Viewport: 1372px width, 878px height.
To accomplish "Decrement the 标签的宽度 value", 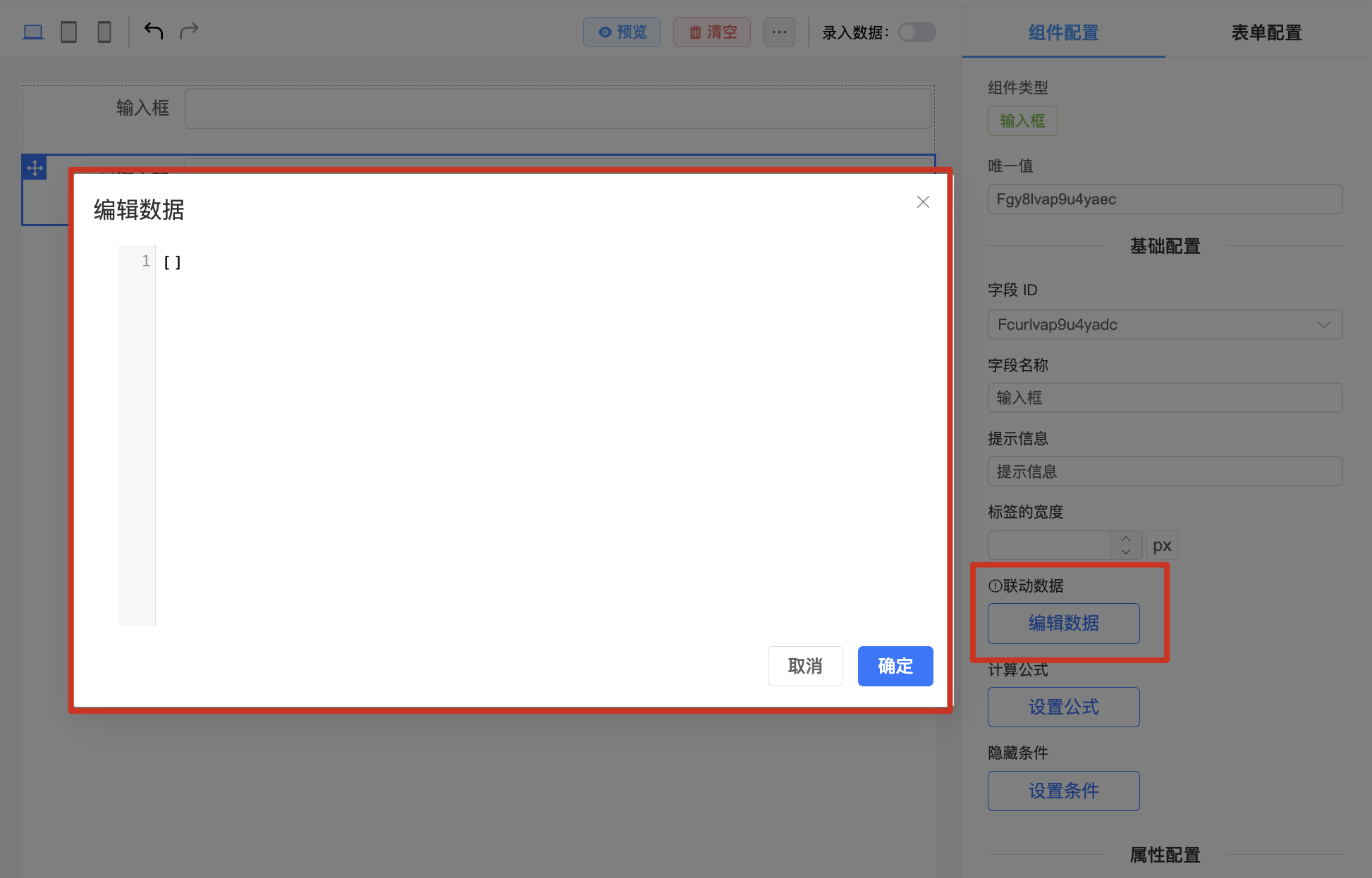I will pos(1125,552).
